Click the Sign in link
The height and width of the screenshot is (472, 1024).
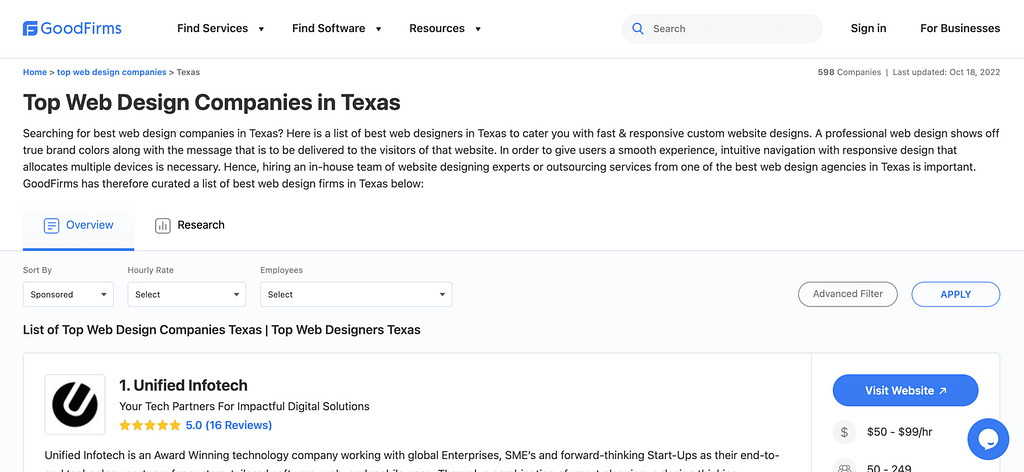coord(869,28)
